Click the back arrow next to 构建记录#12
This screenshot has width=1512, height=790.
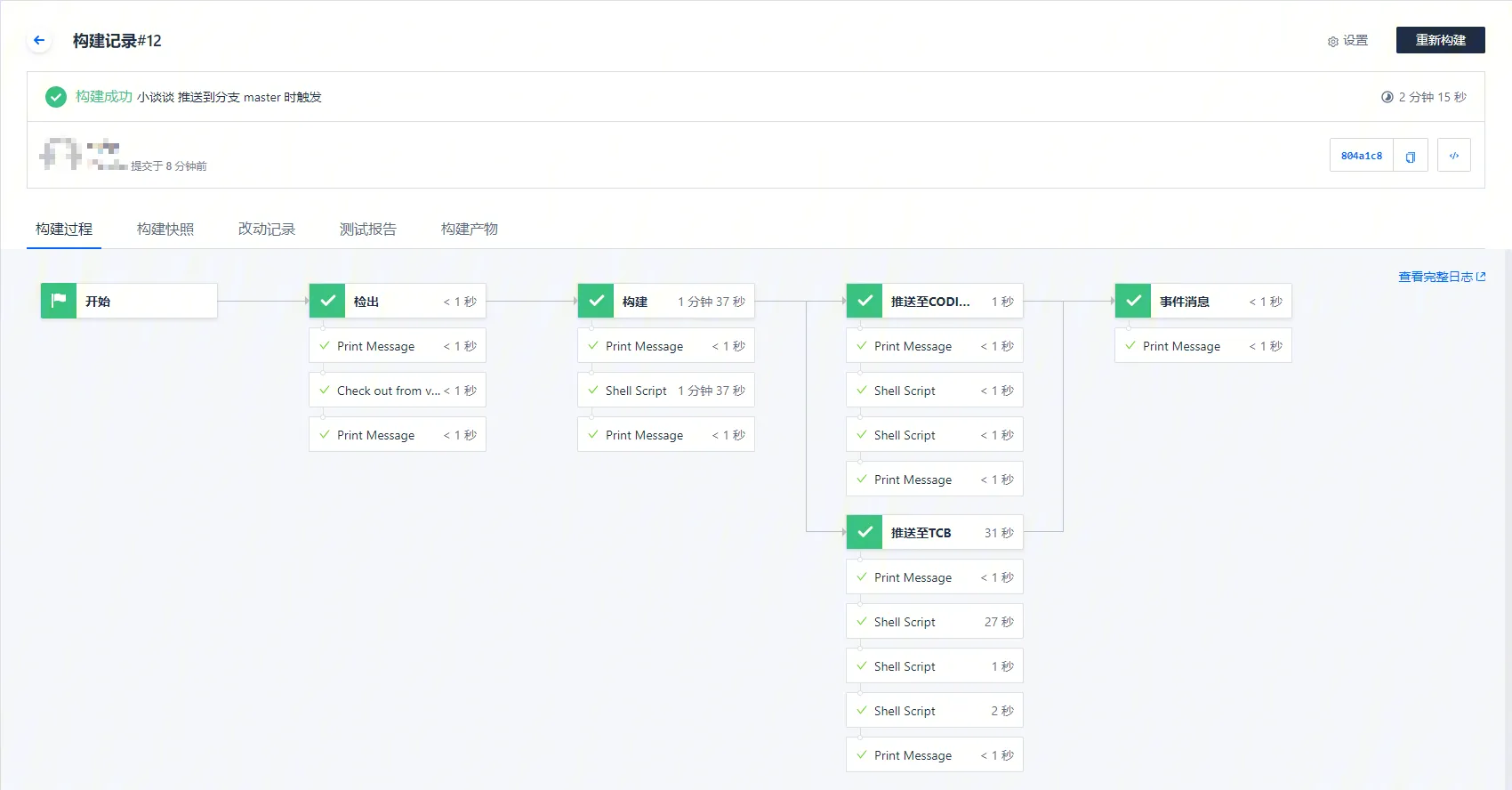(39, 40)
